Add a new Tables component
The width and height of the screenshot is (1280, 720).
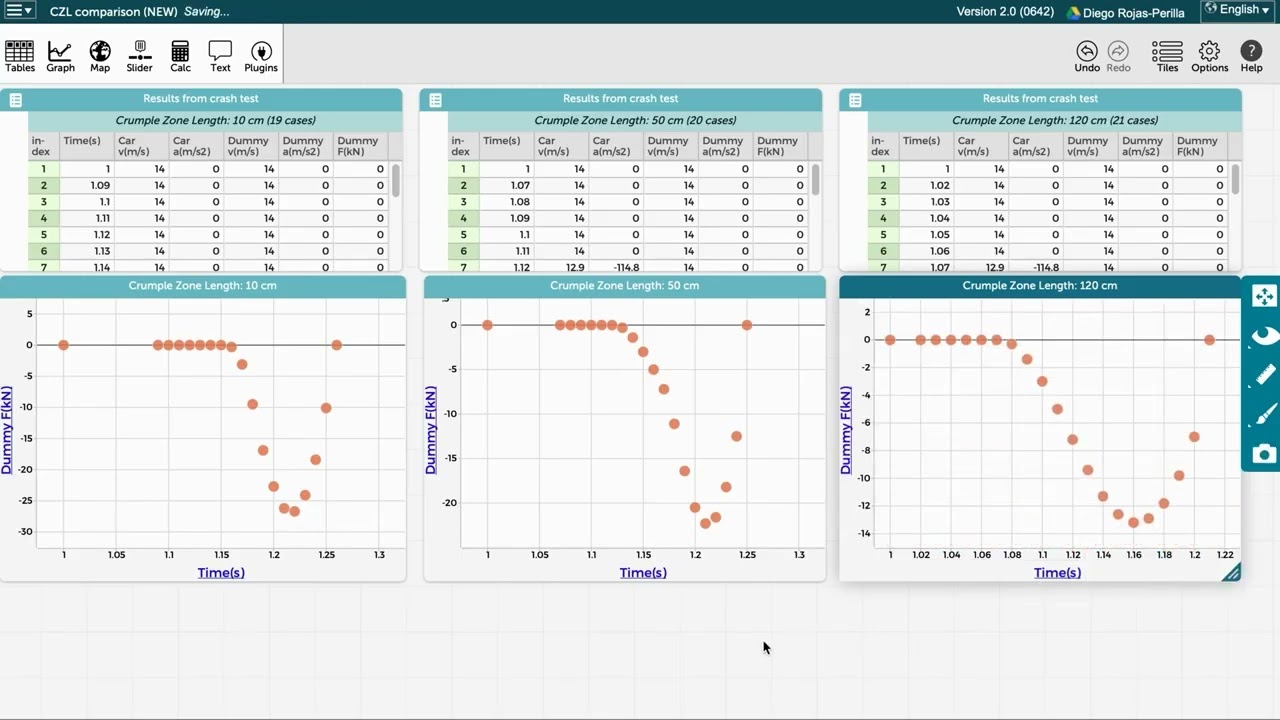[x=20, y=56]
